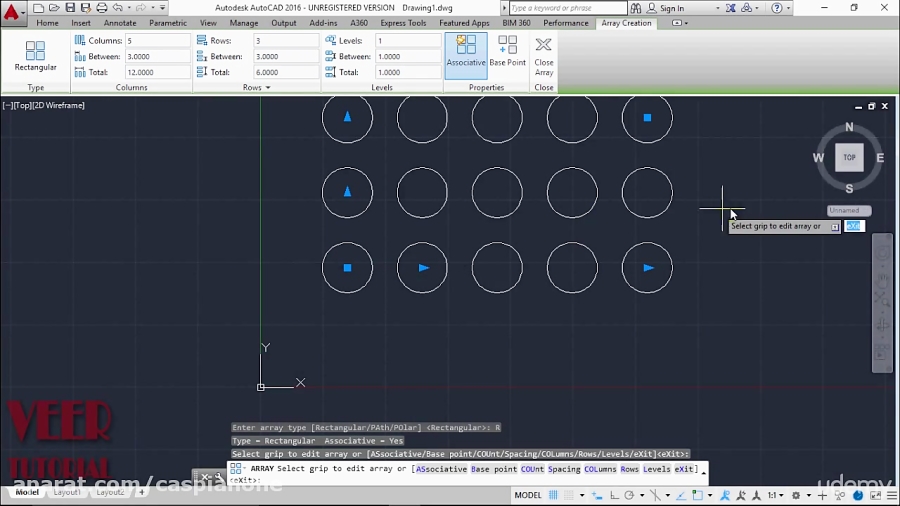The image size is (900, 506).
Task: Click the Autodesk A360 connectivity icon
Action: coord(747,8)
